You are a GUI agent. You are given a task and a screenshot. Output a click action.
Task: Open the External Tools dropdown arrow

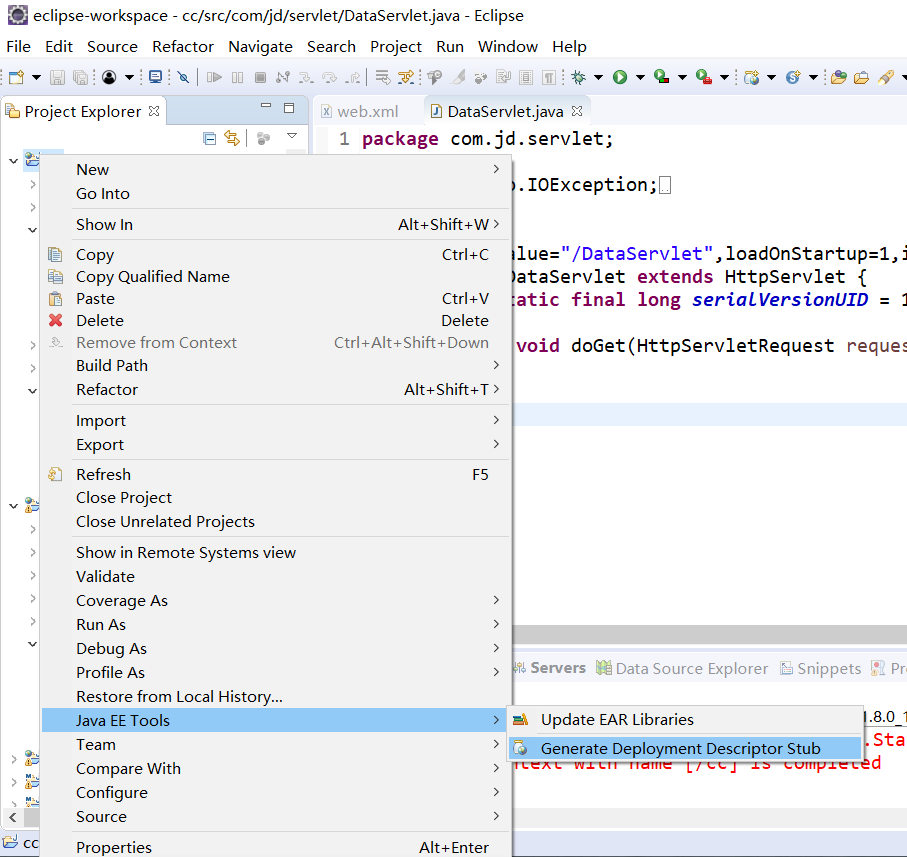click(724, 77)
